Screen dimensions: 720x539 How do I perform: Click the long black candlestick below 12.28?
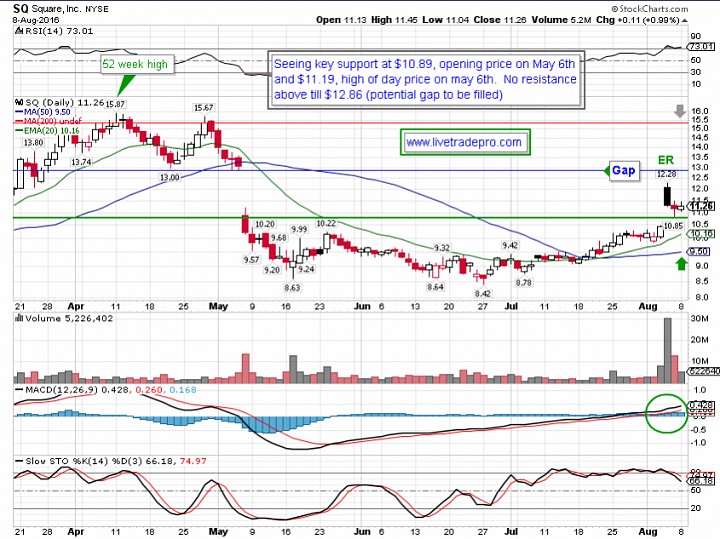667,195
